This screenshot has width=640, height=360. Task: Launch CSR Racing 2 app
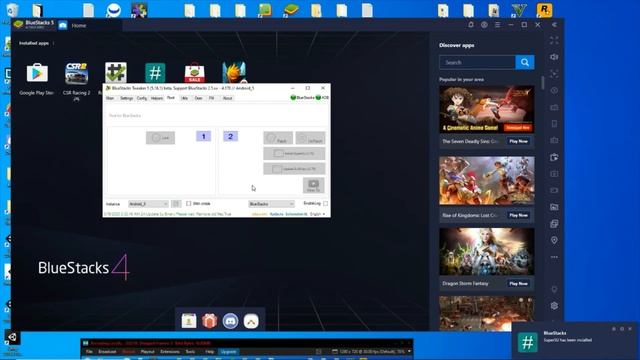pyautogui.click(x=76, y=74)
